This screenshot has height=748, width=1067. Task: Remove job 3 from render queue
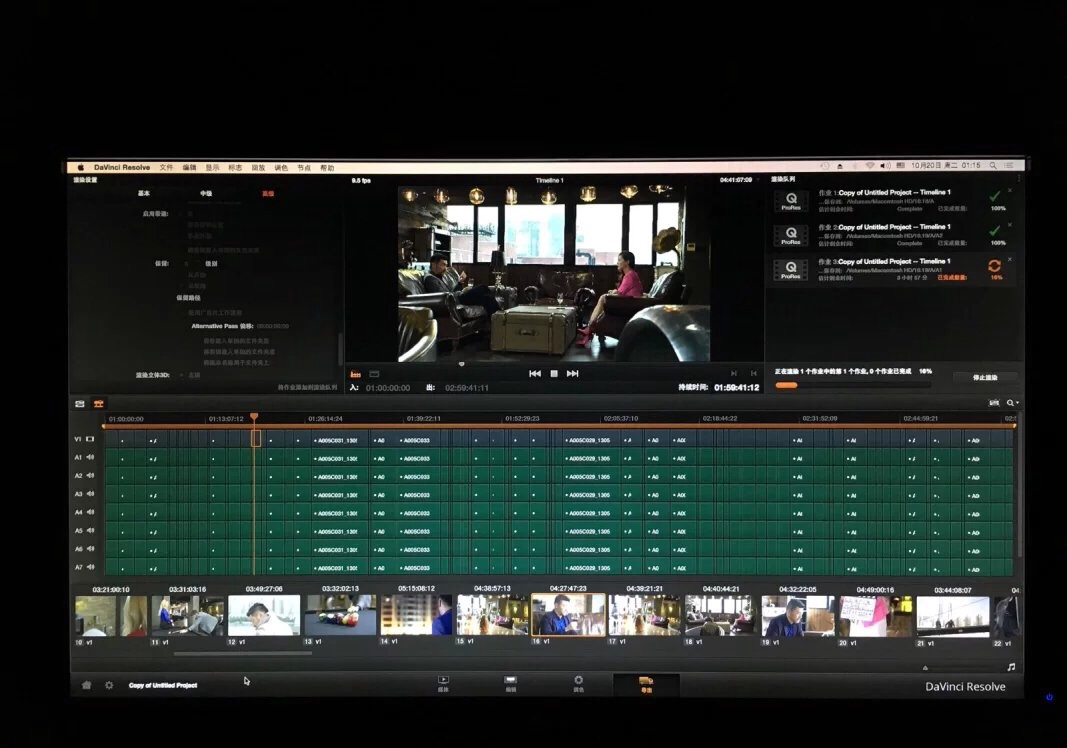tap(1009, 259)
